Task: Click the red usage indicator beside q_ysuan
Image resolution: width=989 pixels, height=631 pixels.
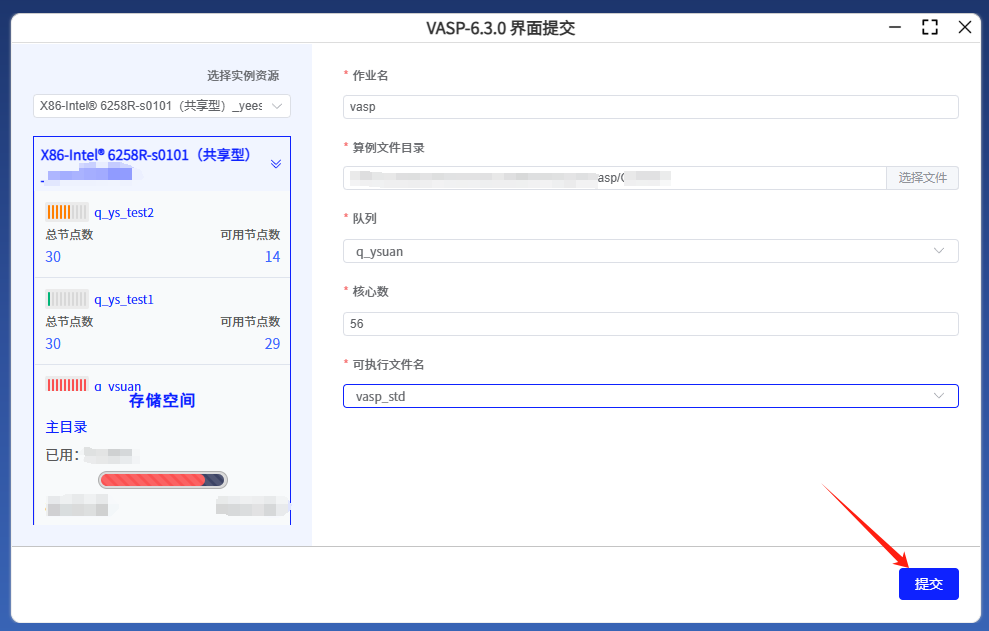Action: coord(66,385)
